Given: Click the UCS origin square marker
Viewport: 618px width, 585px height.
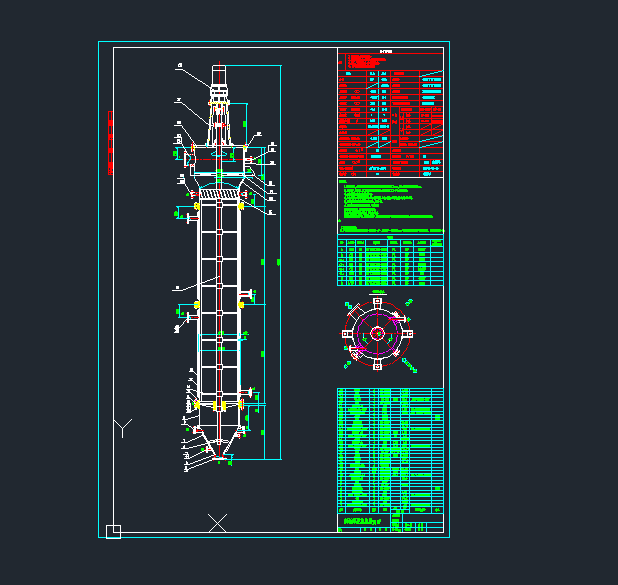Looking at the screenshot, I should pyautogui.click(x=113, y=531).
